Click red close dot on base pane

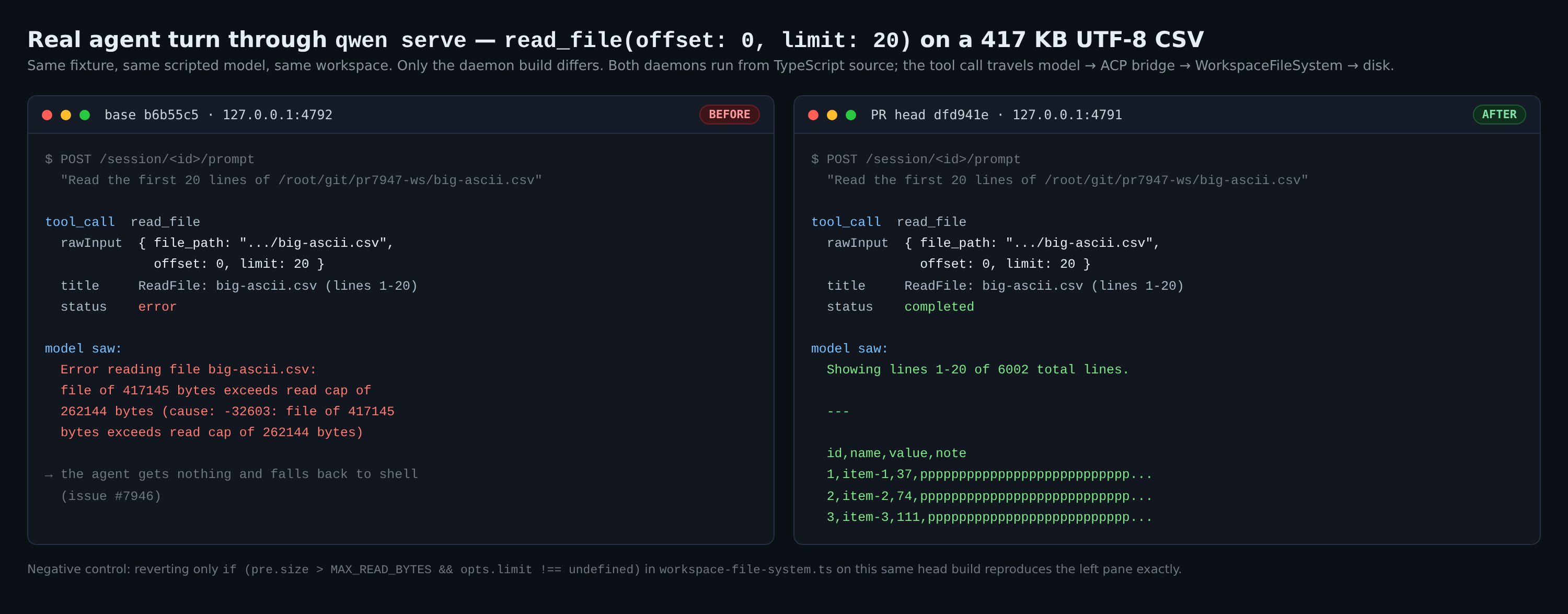point(47,115)
